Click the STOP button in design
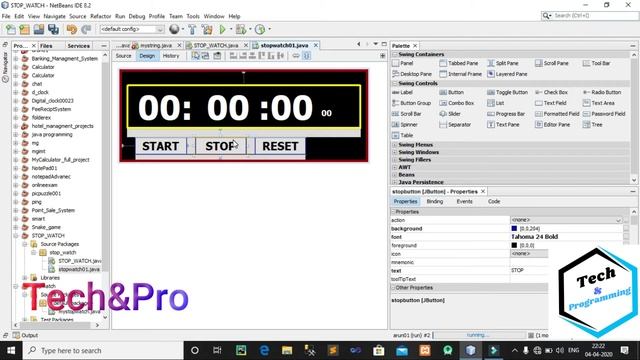Viewport: 640px width, 360px height. click(221, 146)
